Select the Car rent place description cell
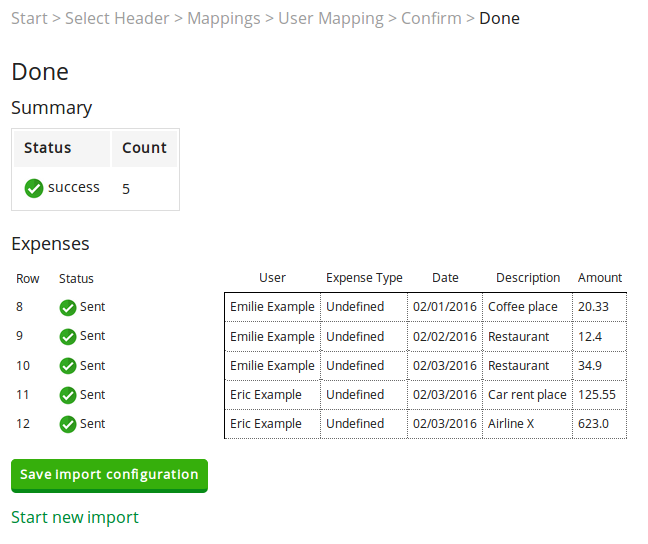The width and height of the screenshot is (648, 544). [x=527, y=395]
